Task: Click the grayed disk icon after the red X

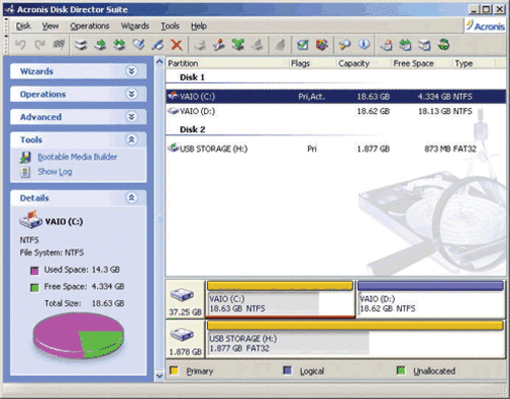Action: pyautogui.click(x=200, y=45)
